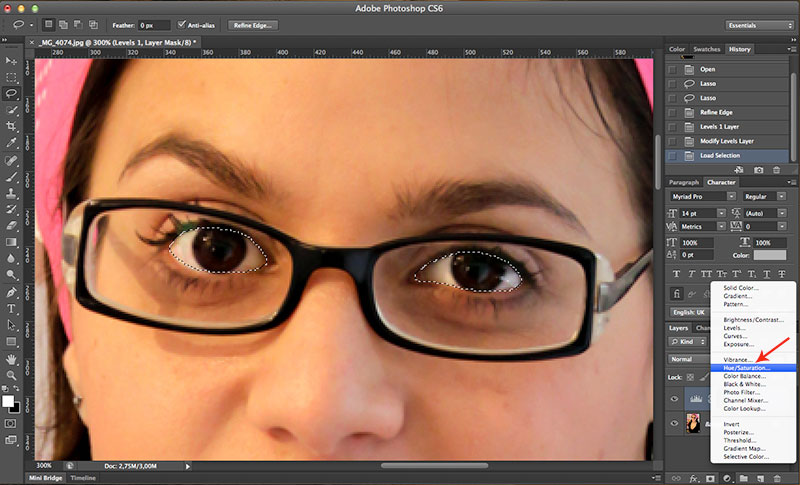The height and width of the screenshot is (485, 800).
Task: Toggle visibility of the Background photo layer
Action: coord(674,425)
